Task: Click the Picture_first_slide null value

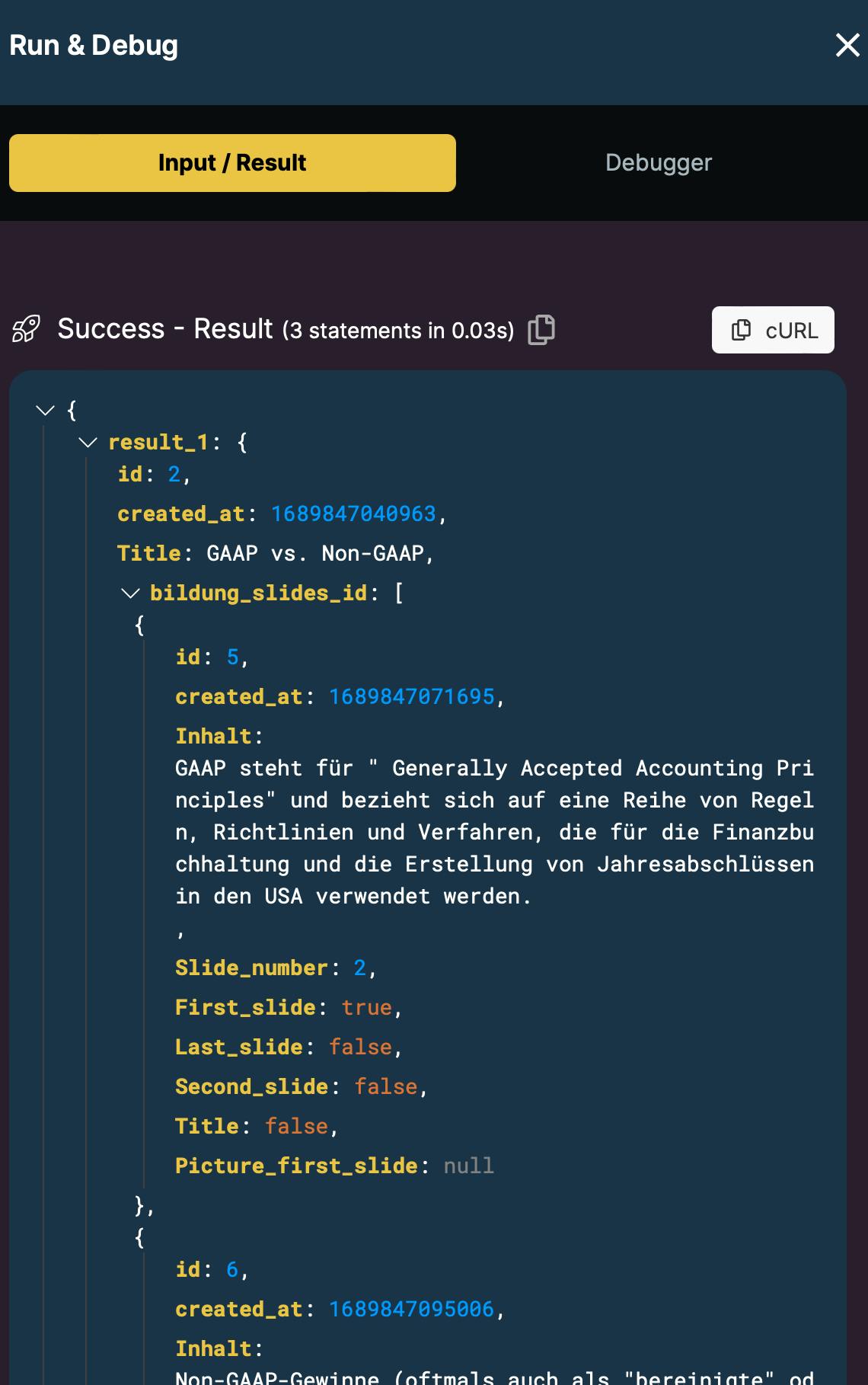Action: coord(468,1166)
